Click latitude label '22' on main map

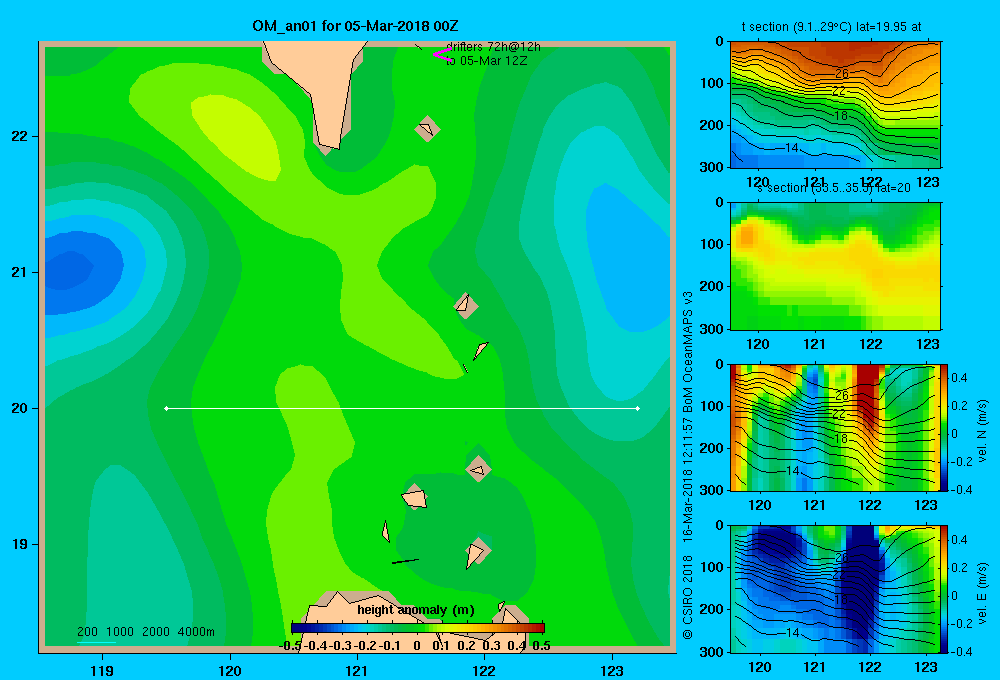click(x=20, y=136)
